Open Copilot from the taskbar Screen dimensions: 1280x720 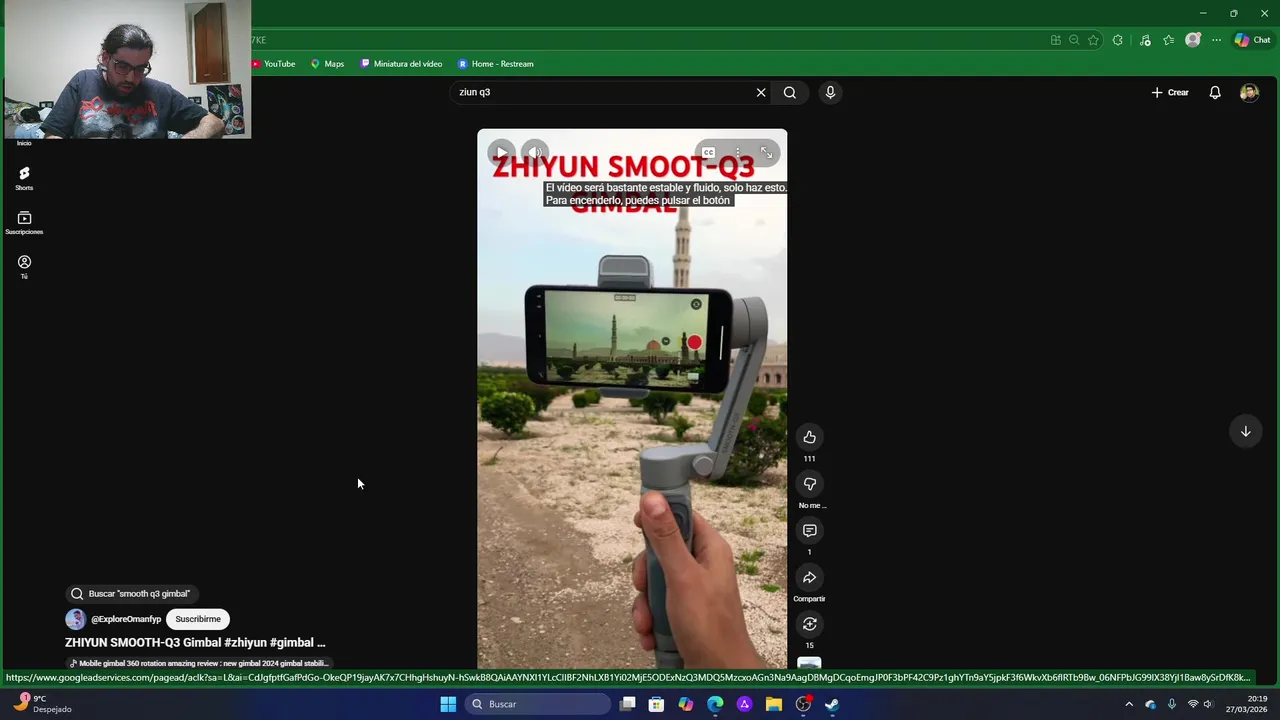(x=686, y=704)
